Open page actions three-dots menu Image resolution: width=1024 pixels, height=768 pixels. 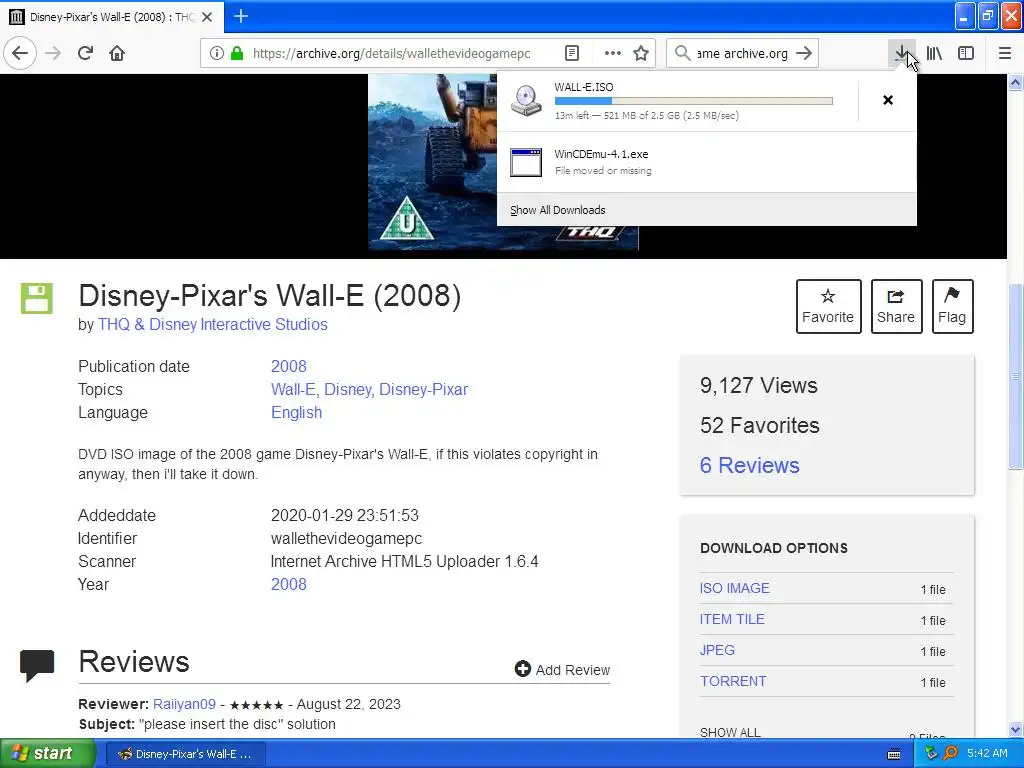click(x=613, y=53)
